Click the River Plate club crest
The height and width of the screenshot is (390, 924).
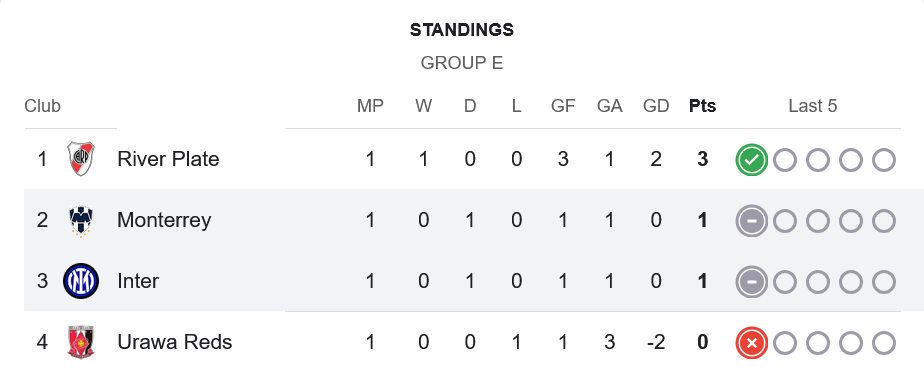click(81, 159)
